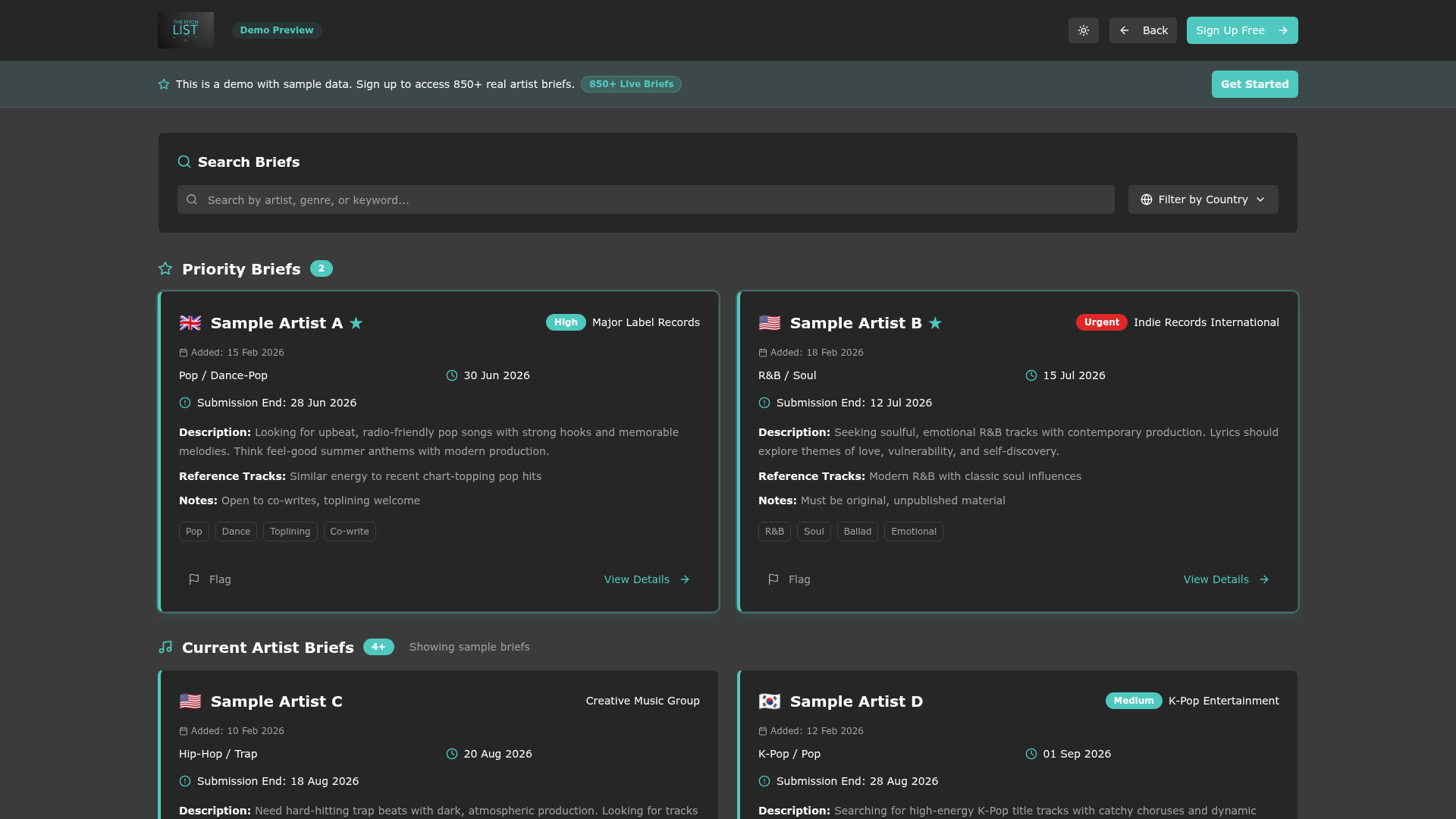
Task: Open the Filter by Country dropdown
Action: (1203, 199)
